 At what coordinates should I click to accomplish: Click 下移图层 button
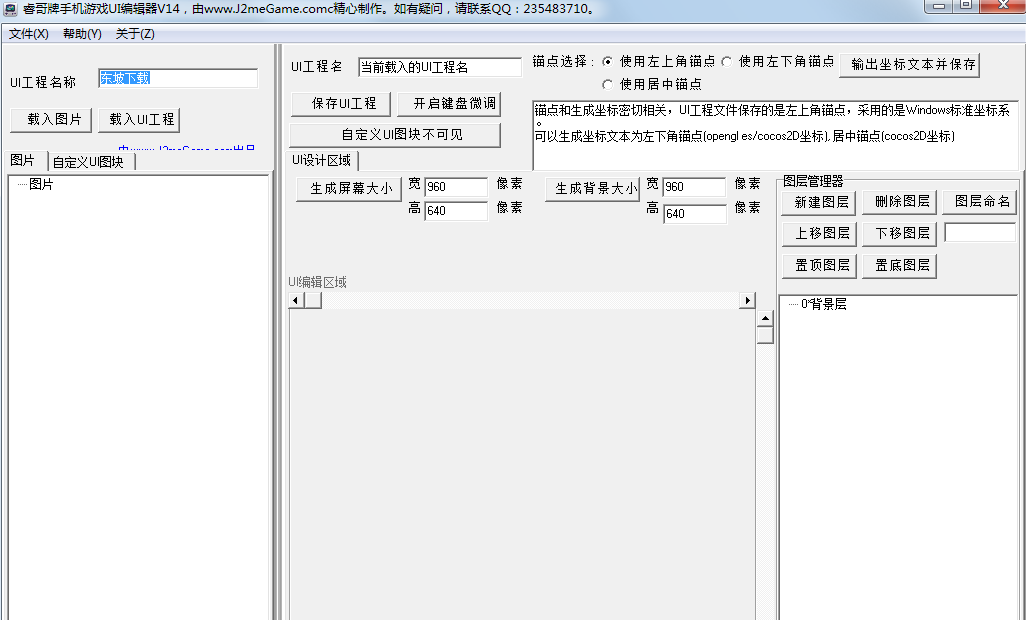[x=900, y=234]
